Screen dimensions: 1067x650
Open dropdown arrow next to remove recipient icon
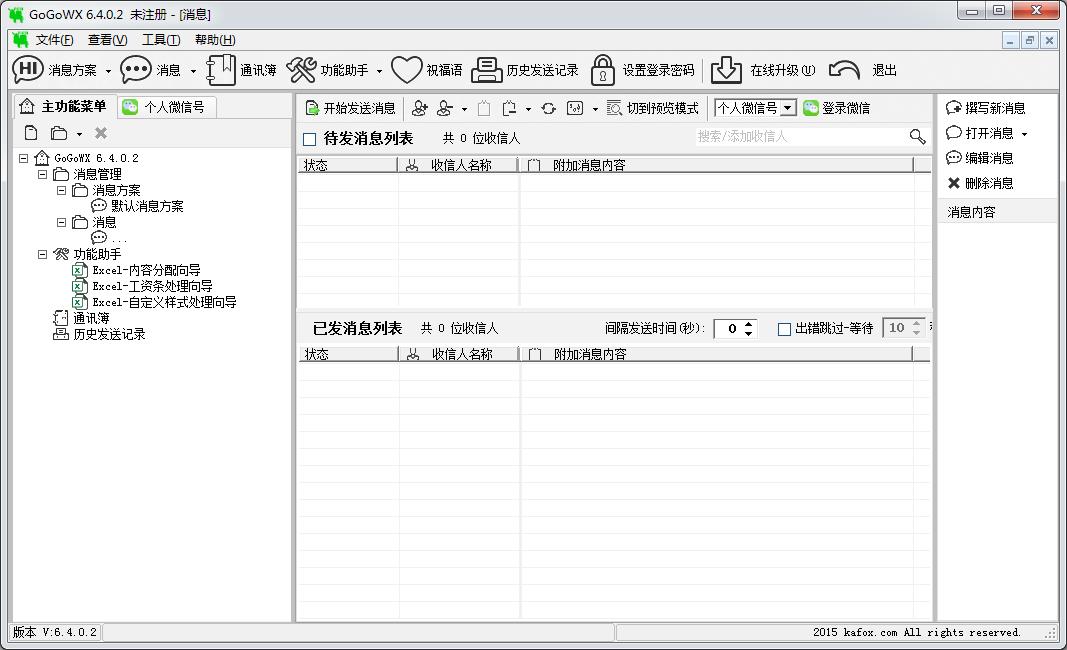pos(464,109)
